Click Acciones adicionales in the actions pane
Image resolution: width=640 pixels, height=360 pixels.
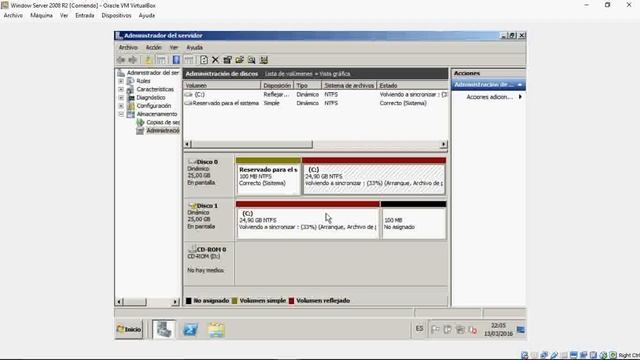(489, 97)
